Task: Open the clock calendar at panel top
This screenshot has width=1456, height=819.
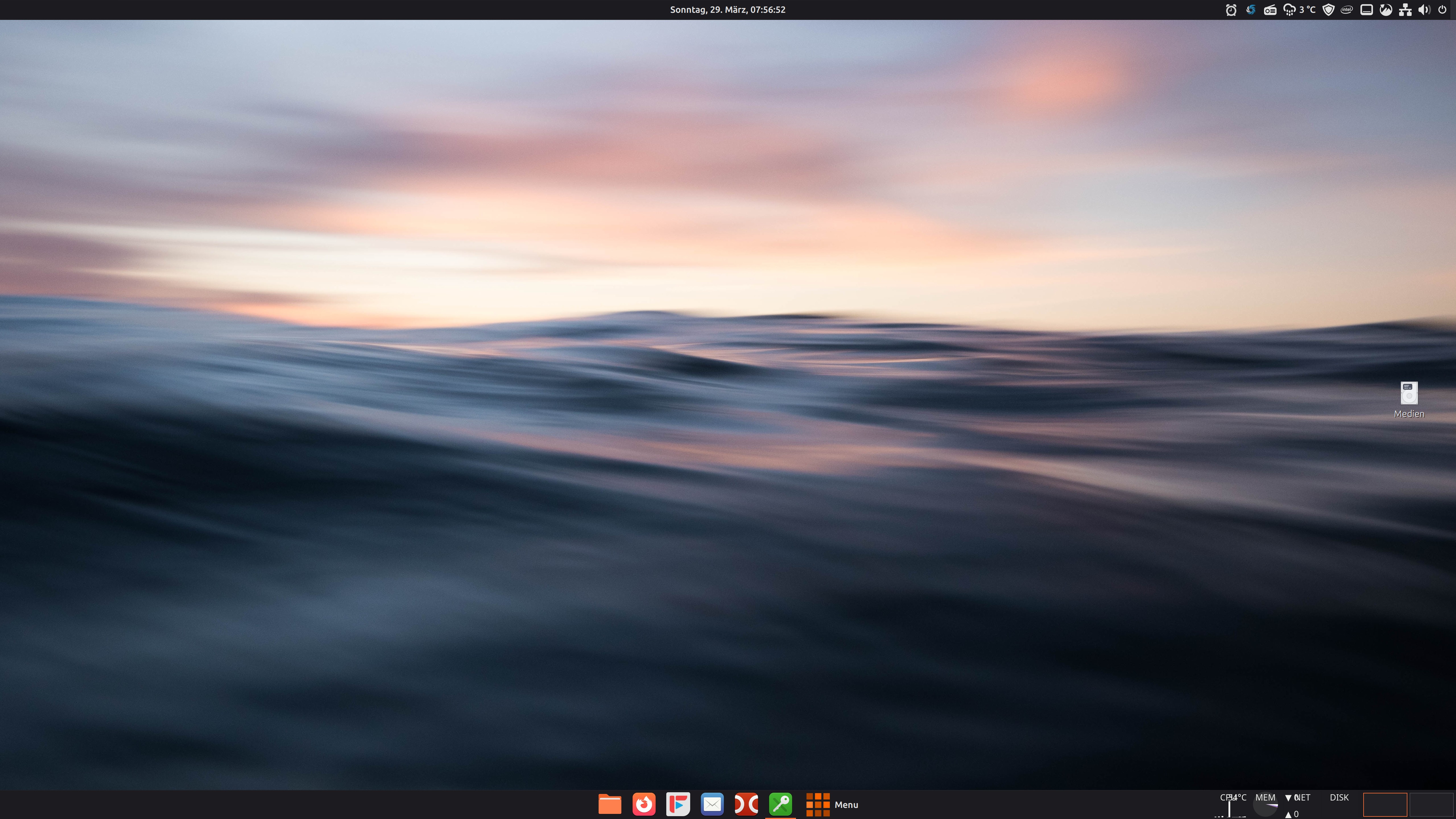Action: (727, 10)
